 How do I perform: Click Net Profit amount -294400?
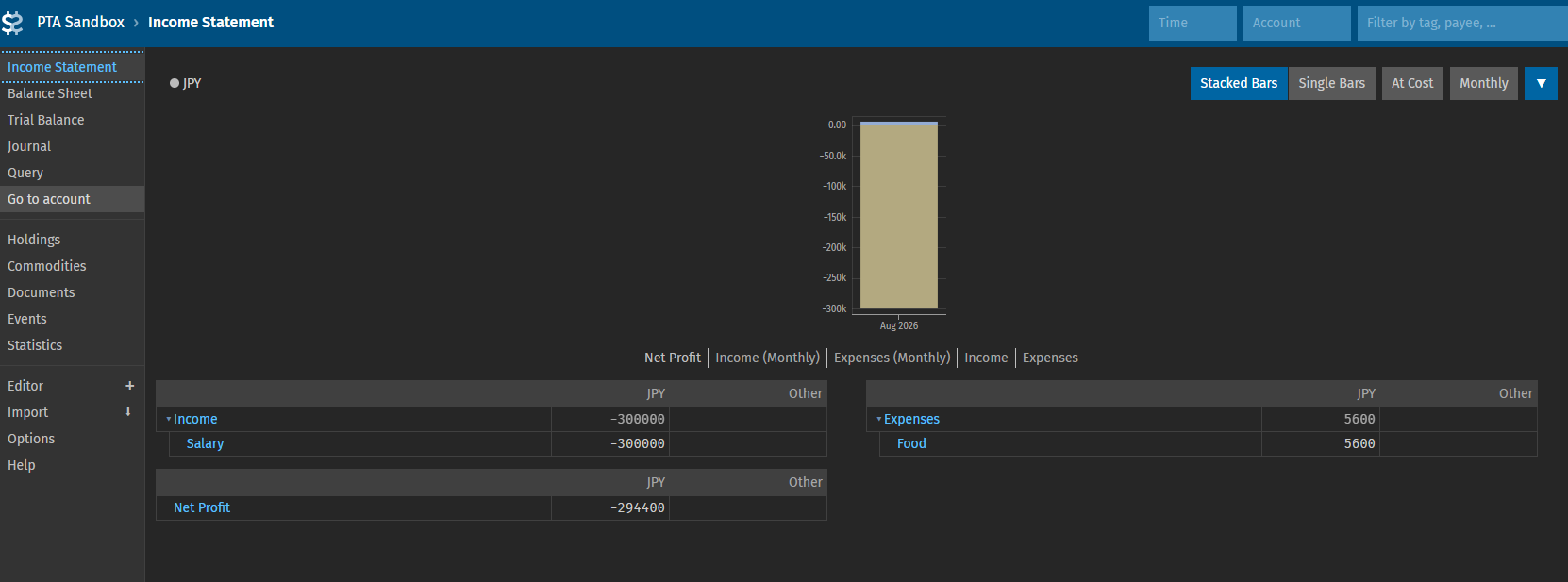[x=638, y=507]
